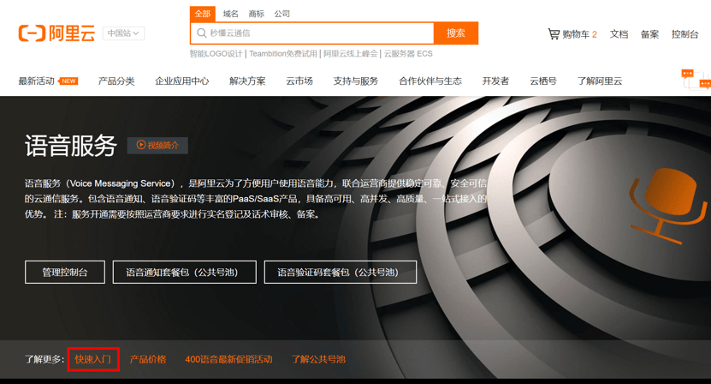Open 智能LOGO设计 suggested link
This screenshot has width=711, height=384.
216,53
